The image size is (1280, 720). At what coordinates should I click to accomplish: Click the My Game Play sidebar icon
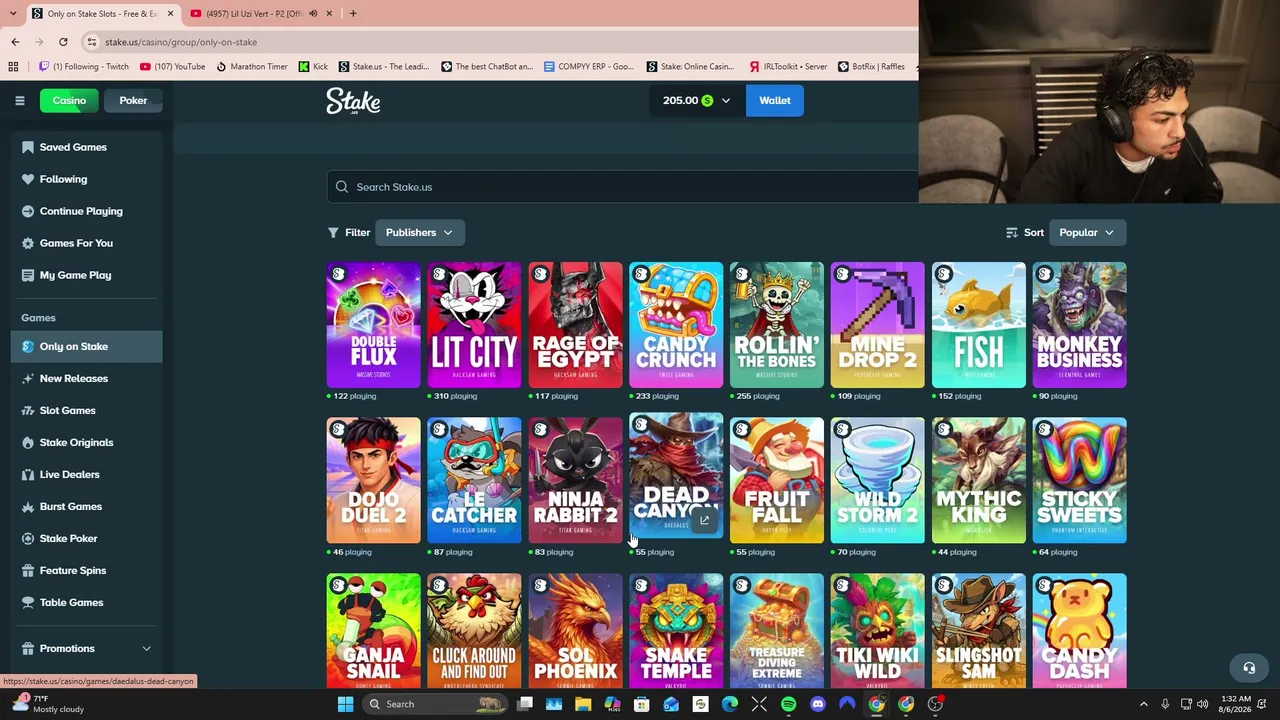28,275
